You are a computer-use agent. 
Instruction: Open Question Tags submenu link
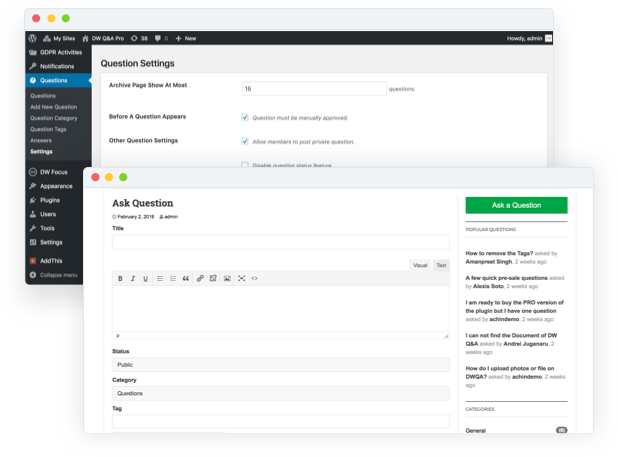coord(48,129)
